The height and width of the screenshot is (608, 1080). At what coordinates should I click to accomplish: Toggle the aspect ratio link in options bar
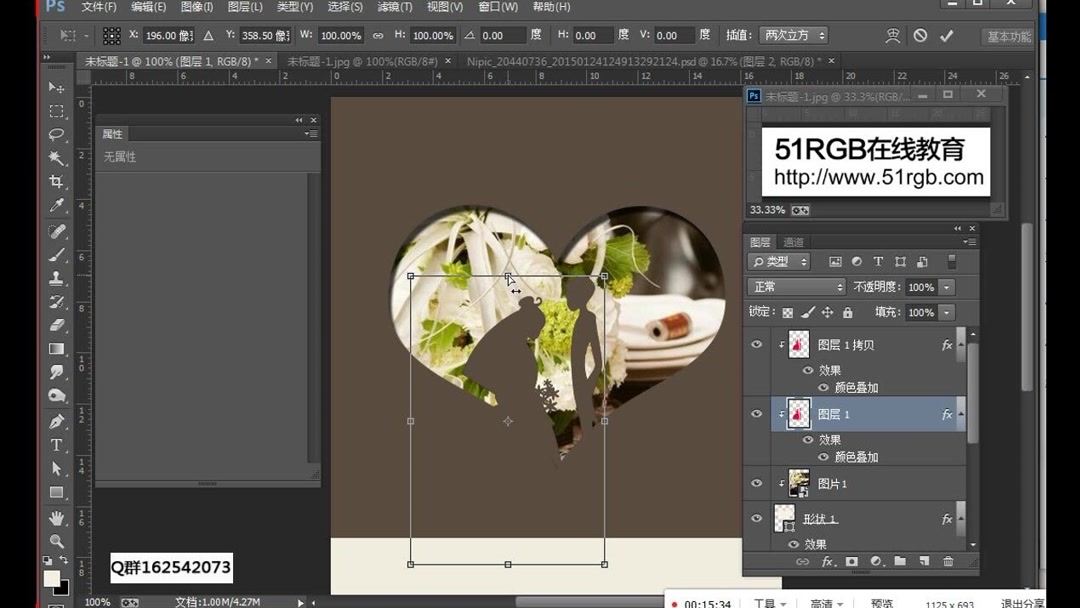377,35
